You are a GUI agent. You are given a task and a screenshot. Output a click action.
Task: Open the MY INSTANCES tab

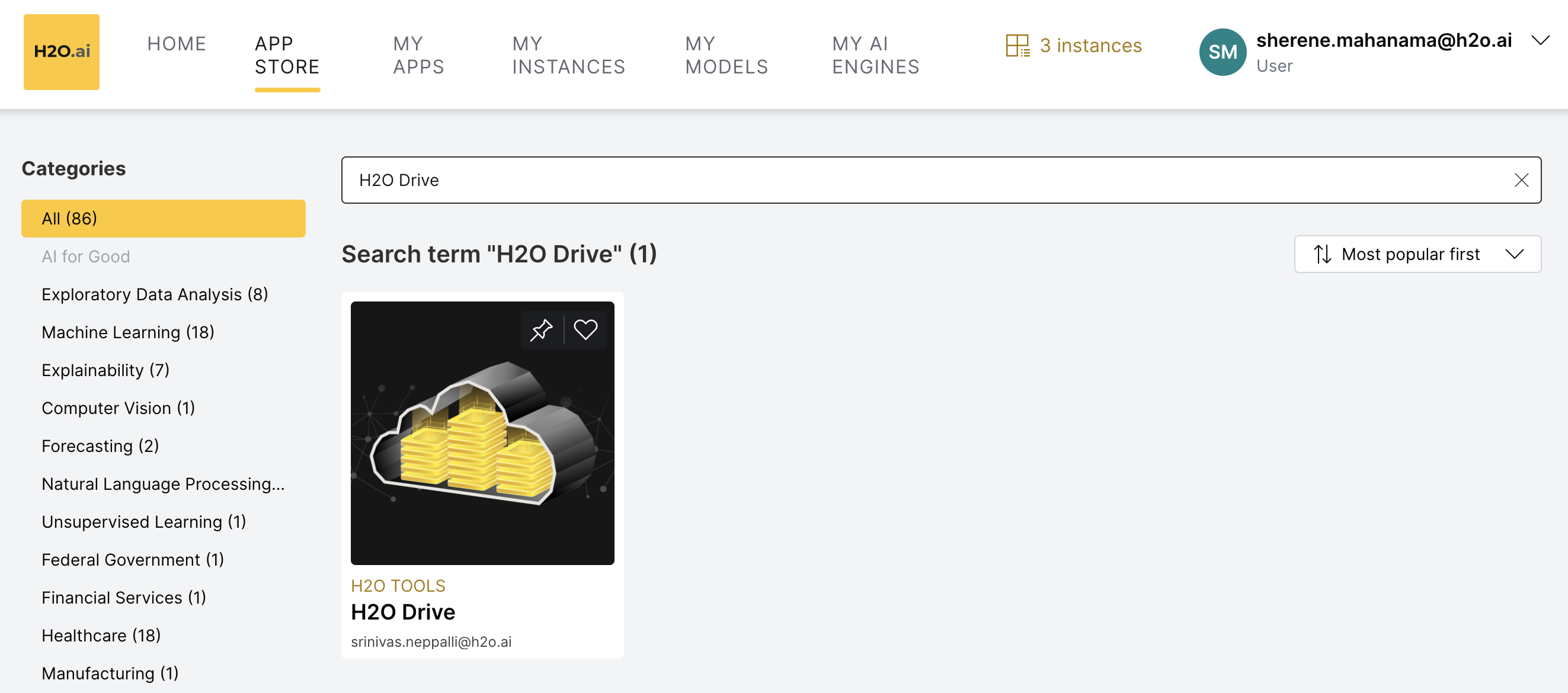tap(568, 54)
